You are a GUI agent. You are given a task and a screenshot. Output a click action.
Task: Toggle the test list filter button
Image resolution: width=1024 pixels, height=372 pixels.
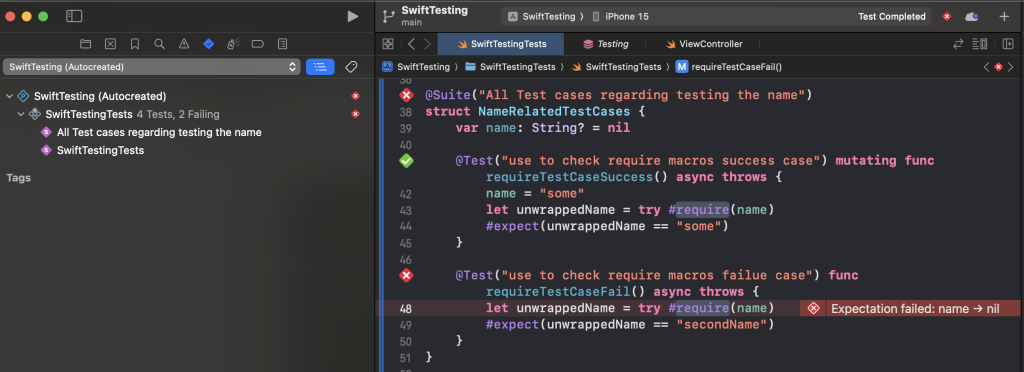pyautogui.click(x=320, y=67)
